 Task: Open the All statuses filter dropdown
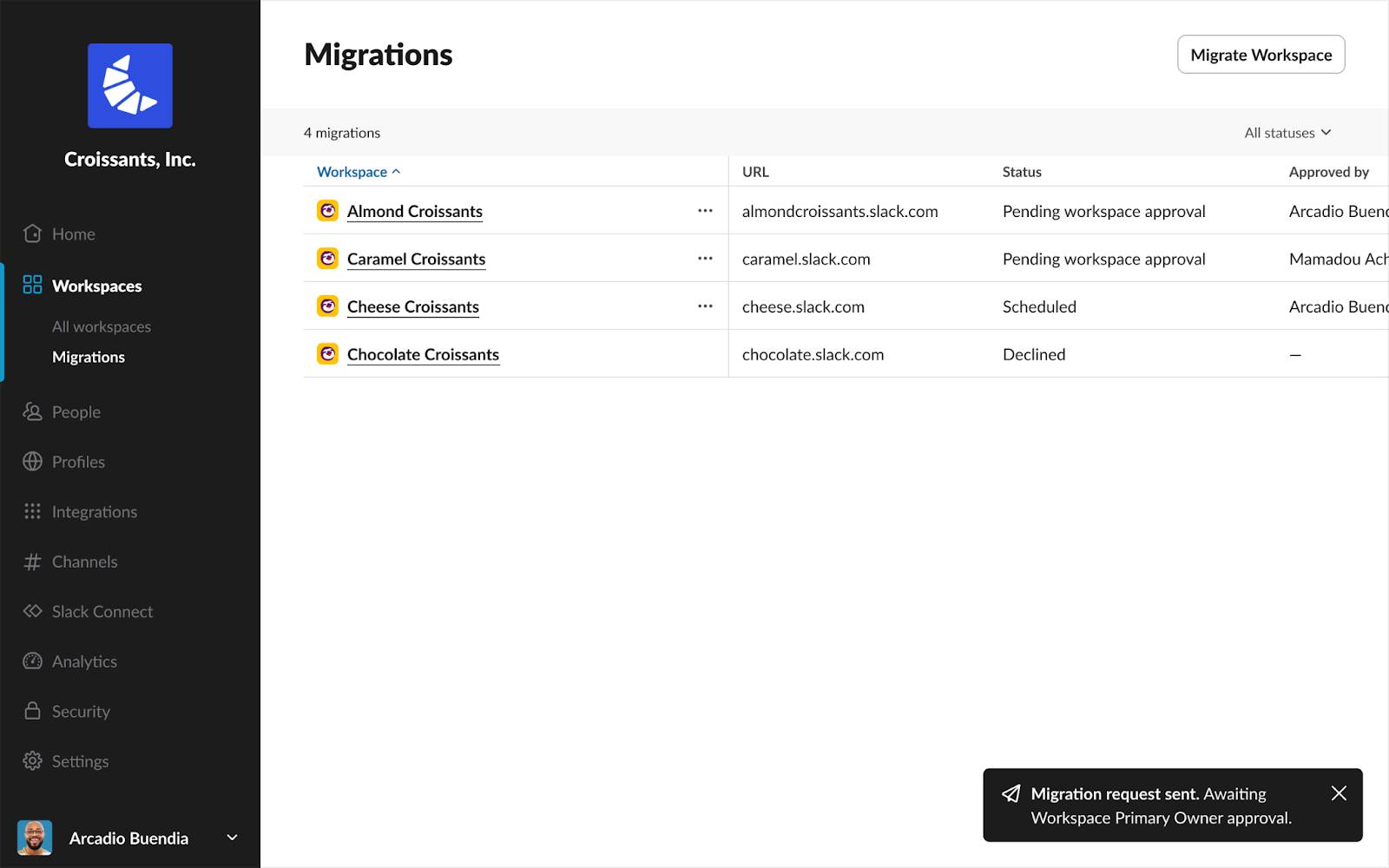click(1287, 133)
